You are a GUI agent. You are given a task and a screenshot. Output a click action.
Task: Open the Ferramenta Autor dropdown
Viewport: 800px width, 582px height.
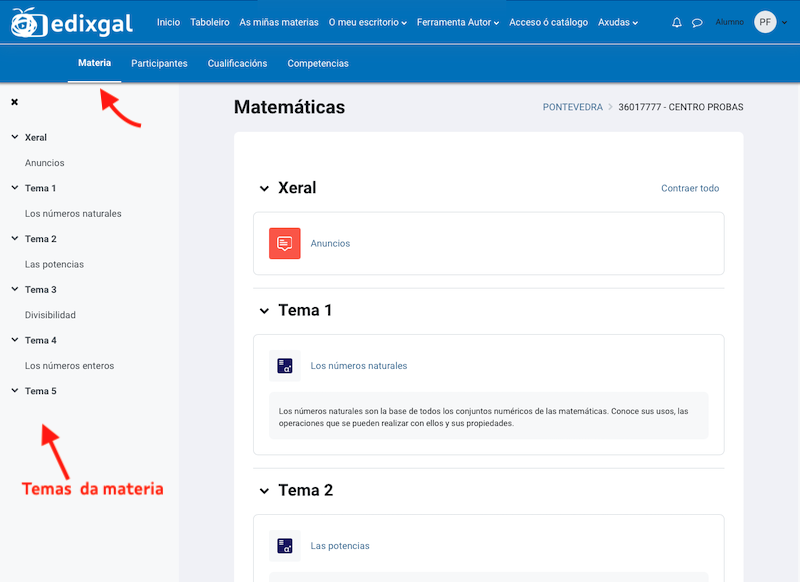pos(456,21)
